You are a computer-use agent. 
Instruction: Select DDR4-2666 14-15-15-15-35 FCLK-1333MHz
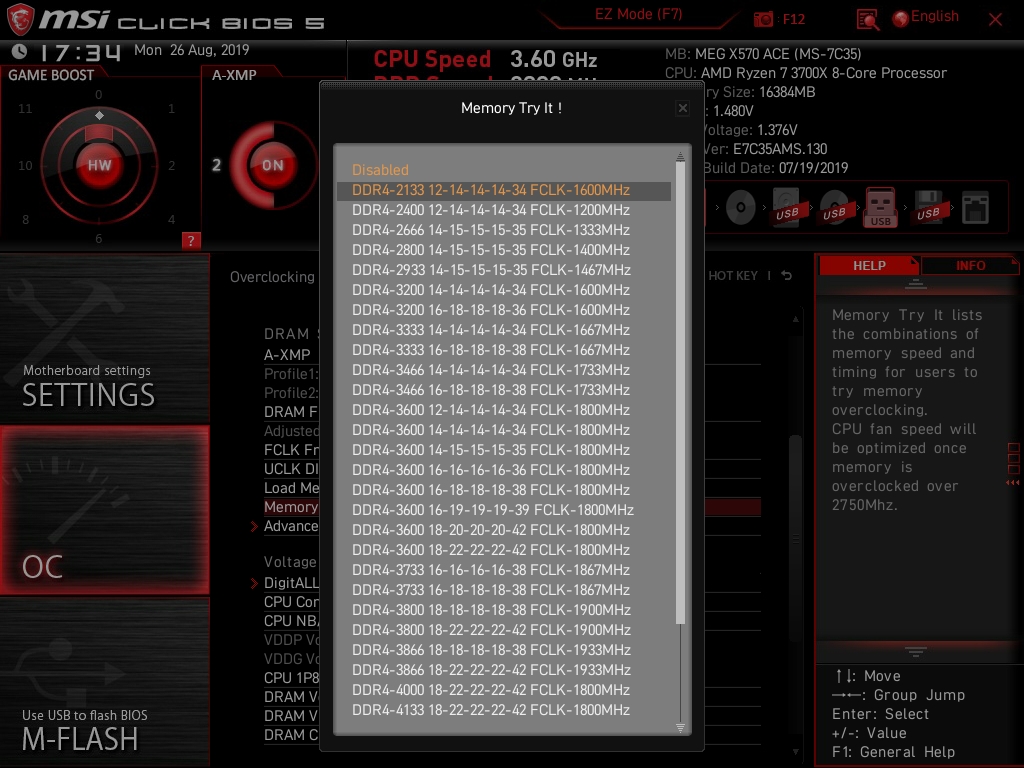(x=504, y=230)
